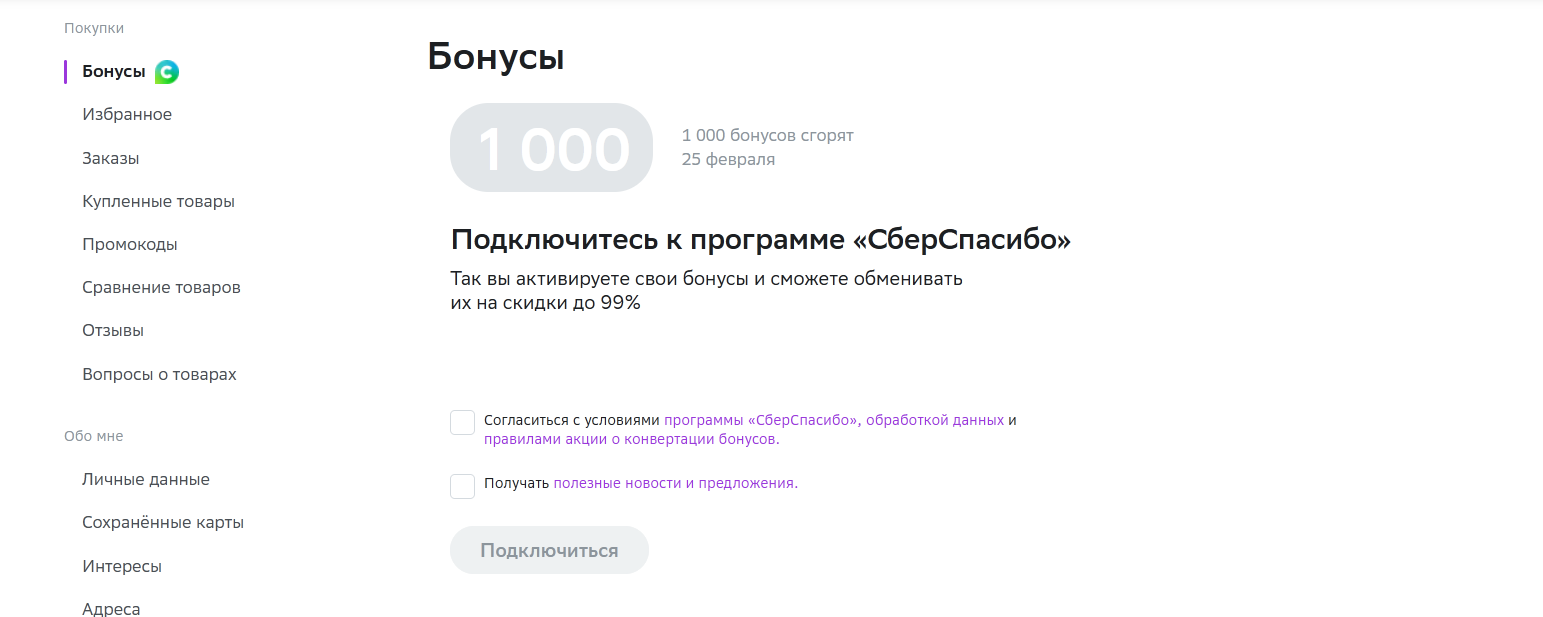Screen dimensions: 1543x617
Task: Open Бонусы in the sidebar
Action: point(114,72)
